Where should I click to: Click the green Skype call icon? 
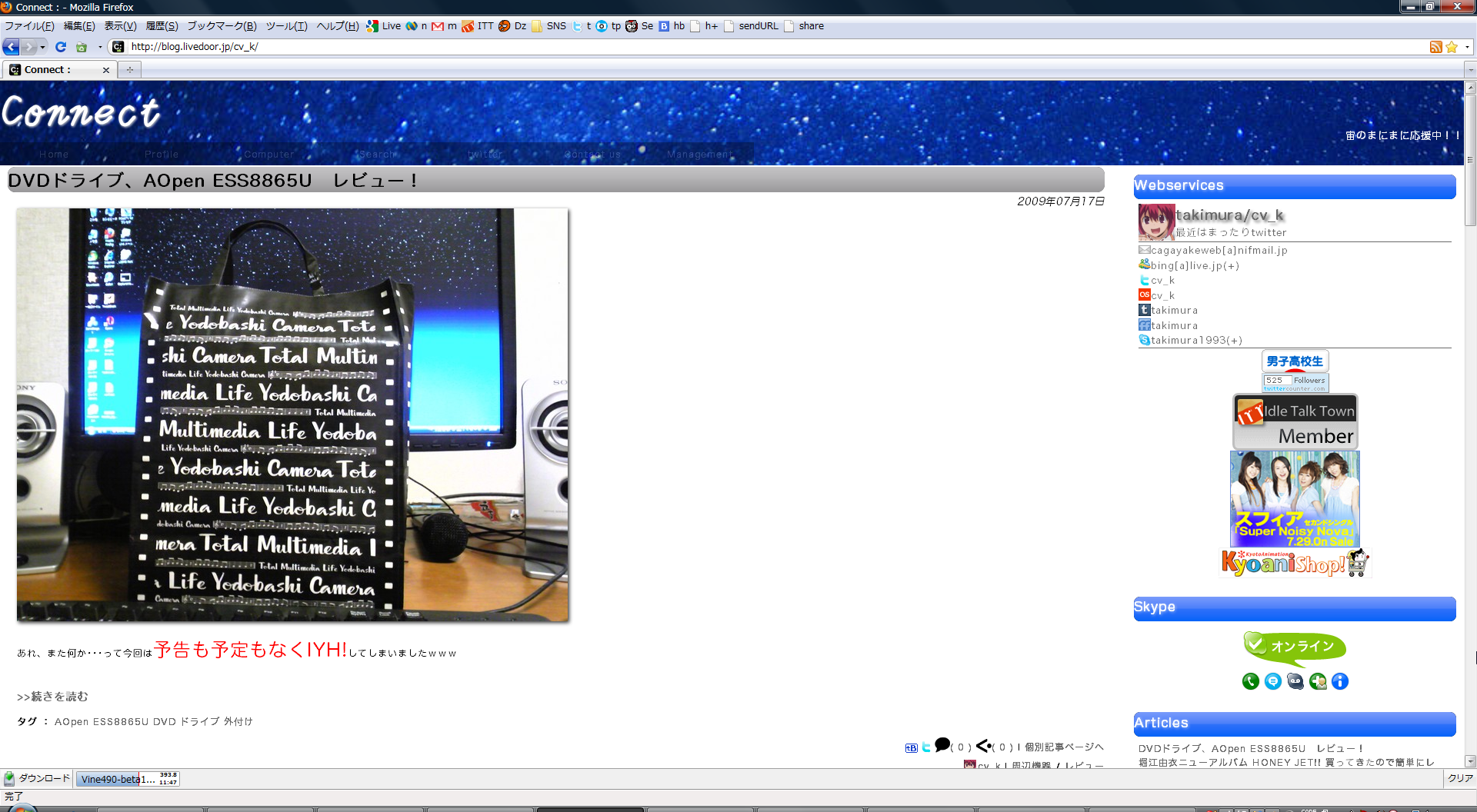pyautogui.click(x=1251, y=681)
